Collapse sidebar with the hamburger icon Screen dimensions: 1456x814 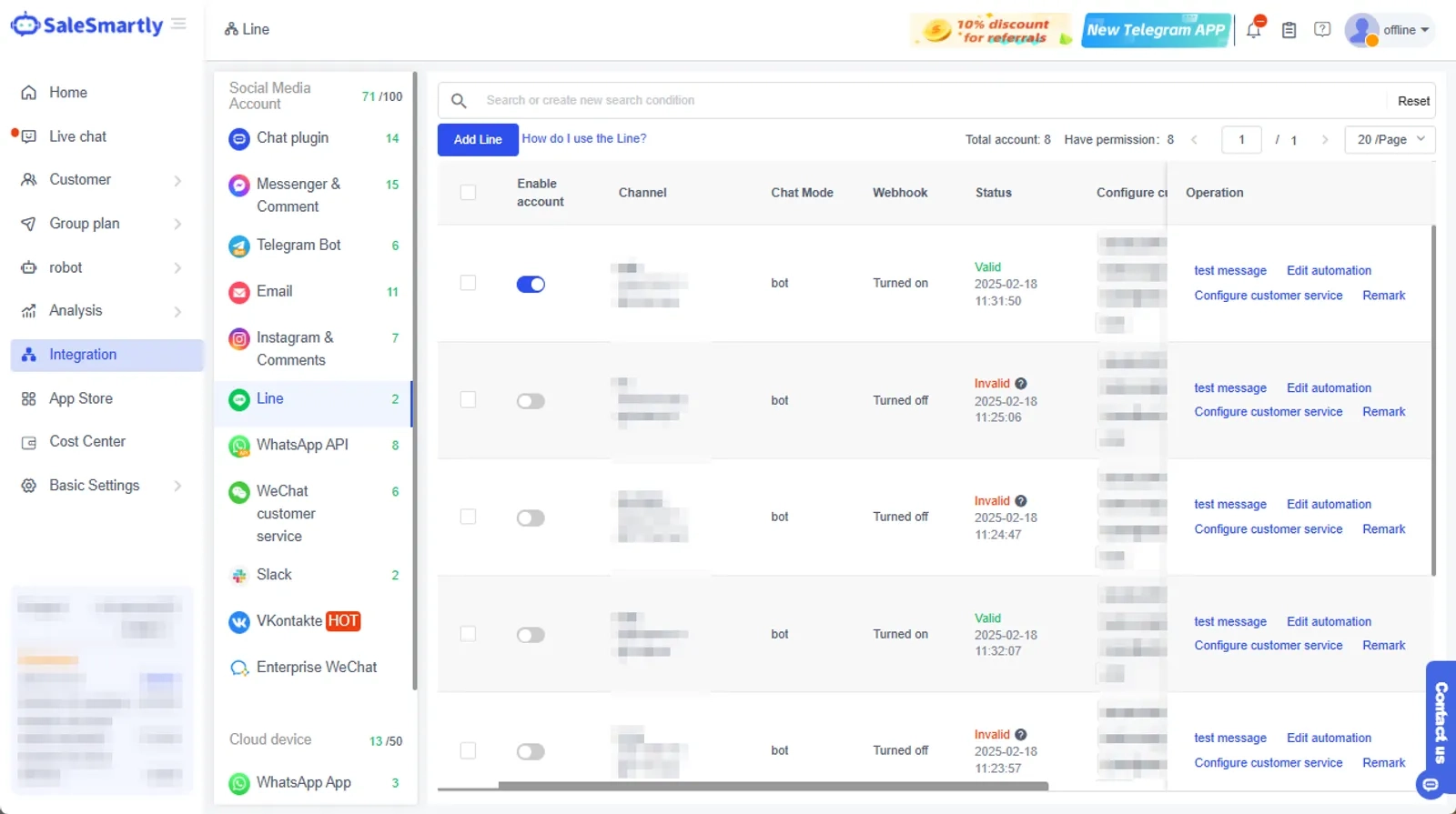(178, 24)
